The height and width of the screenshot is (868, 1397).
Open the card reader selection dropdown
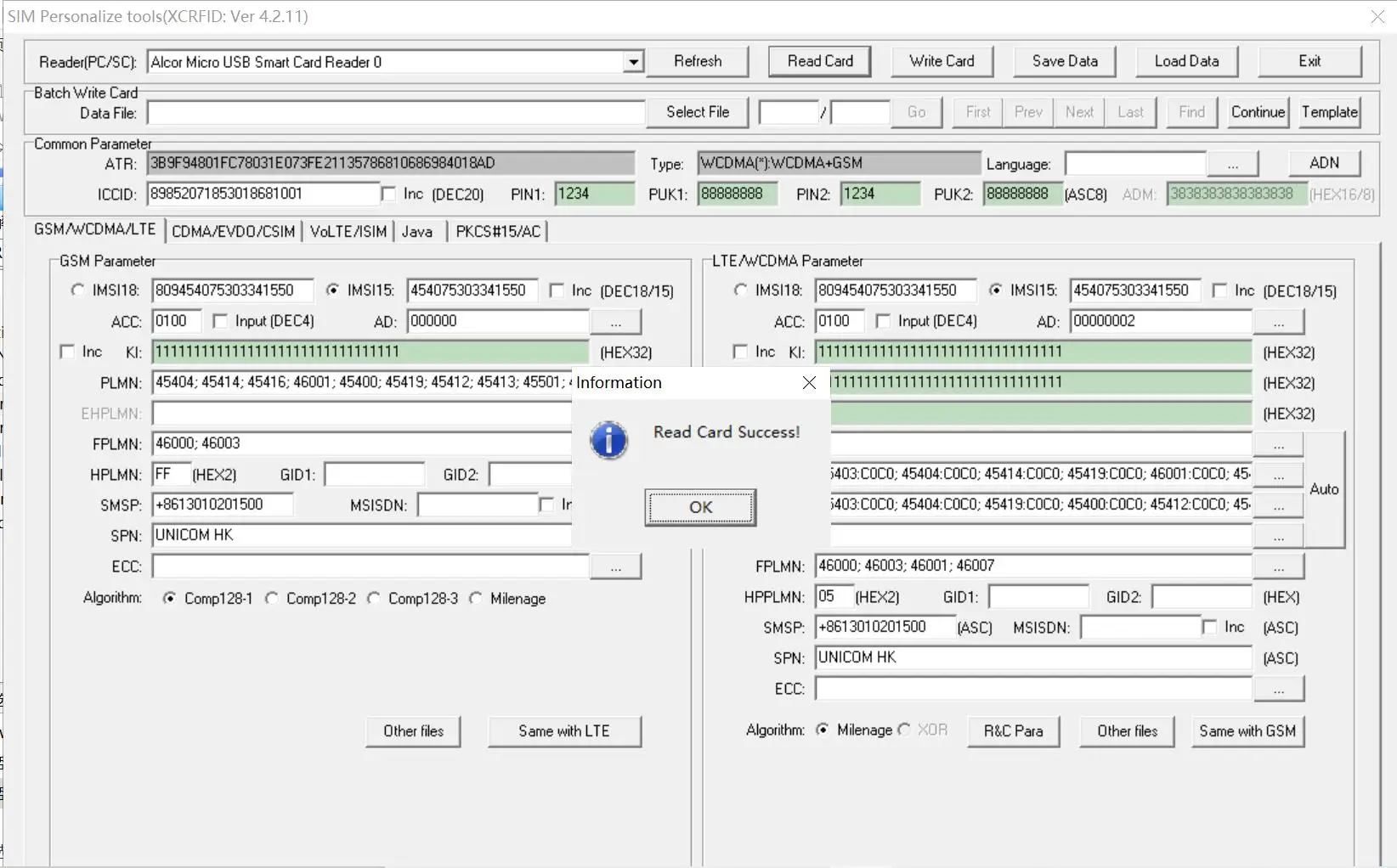tap(632, 61)
